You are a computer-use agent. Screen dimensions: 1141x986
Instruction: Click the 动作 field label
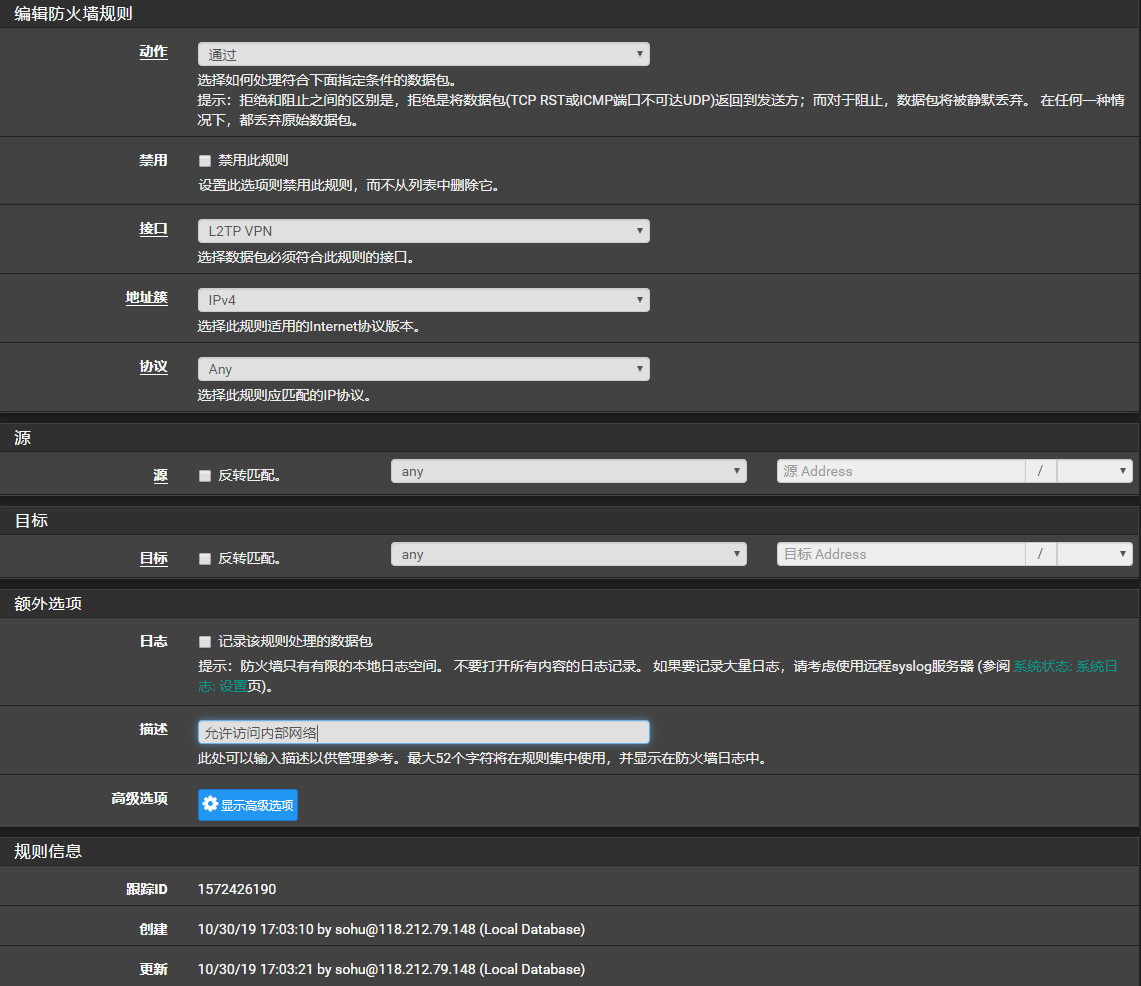pos(153,52)
